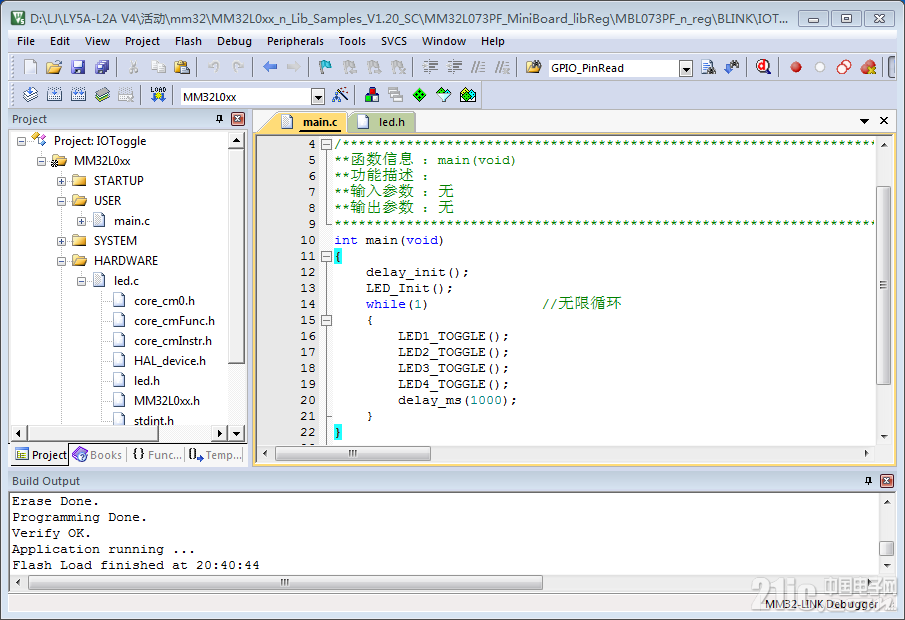Open the File menu
The width and height of the screenshot is (905, 620).
point(25,41)
